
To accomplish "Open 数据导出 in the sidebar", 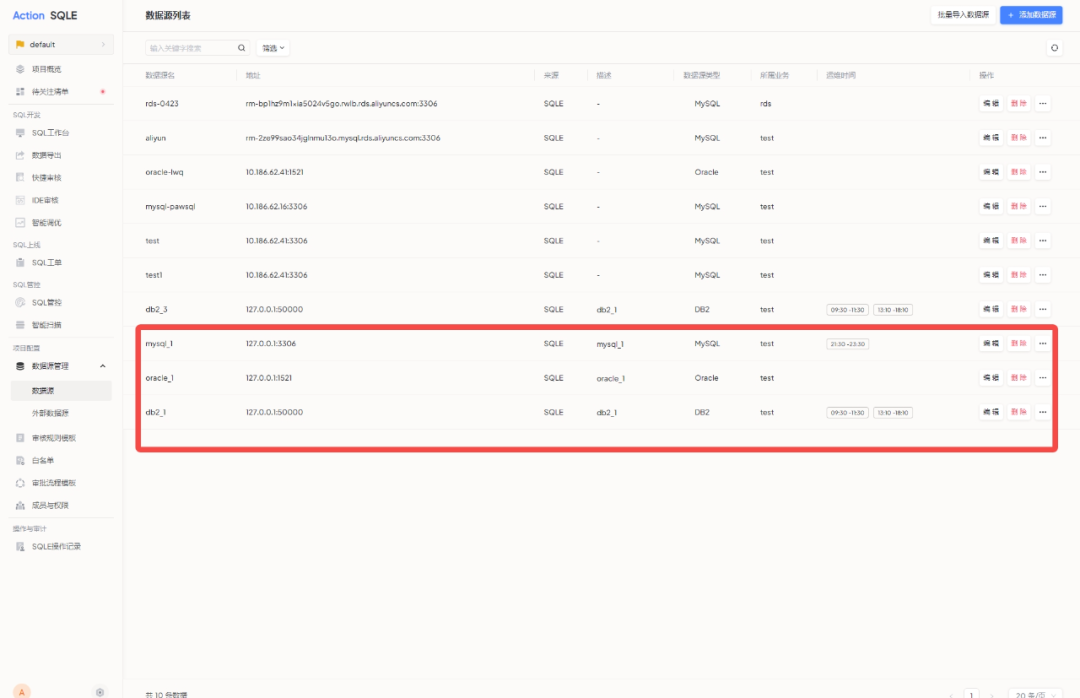I will 46,155.
